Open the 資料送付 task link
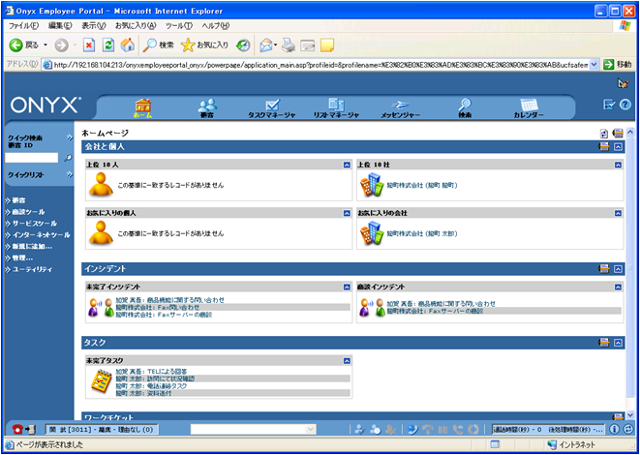This screenshot has height=455, width=640. (x=143, y=393)
